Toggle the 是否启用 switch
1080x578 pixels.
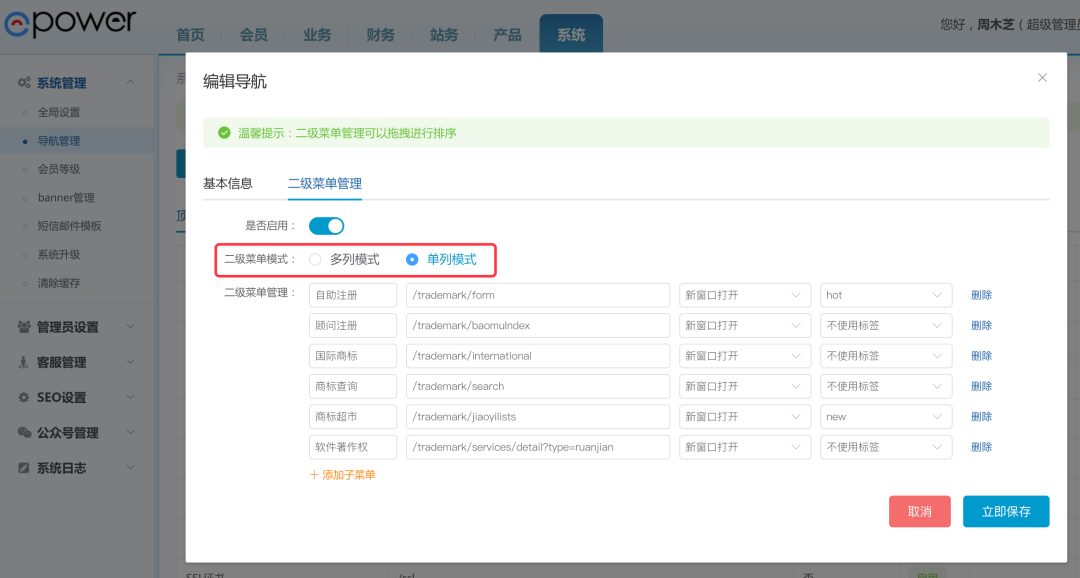(x=326, y=226)
